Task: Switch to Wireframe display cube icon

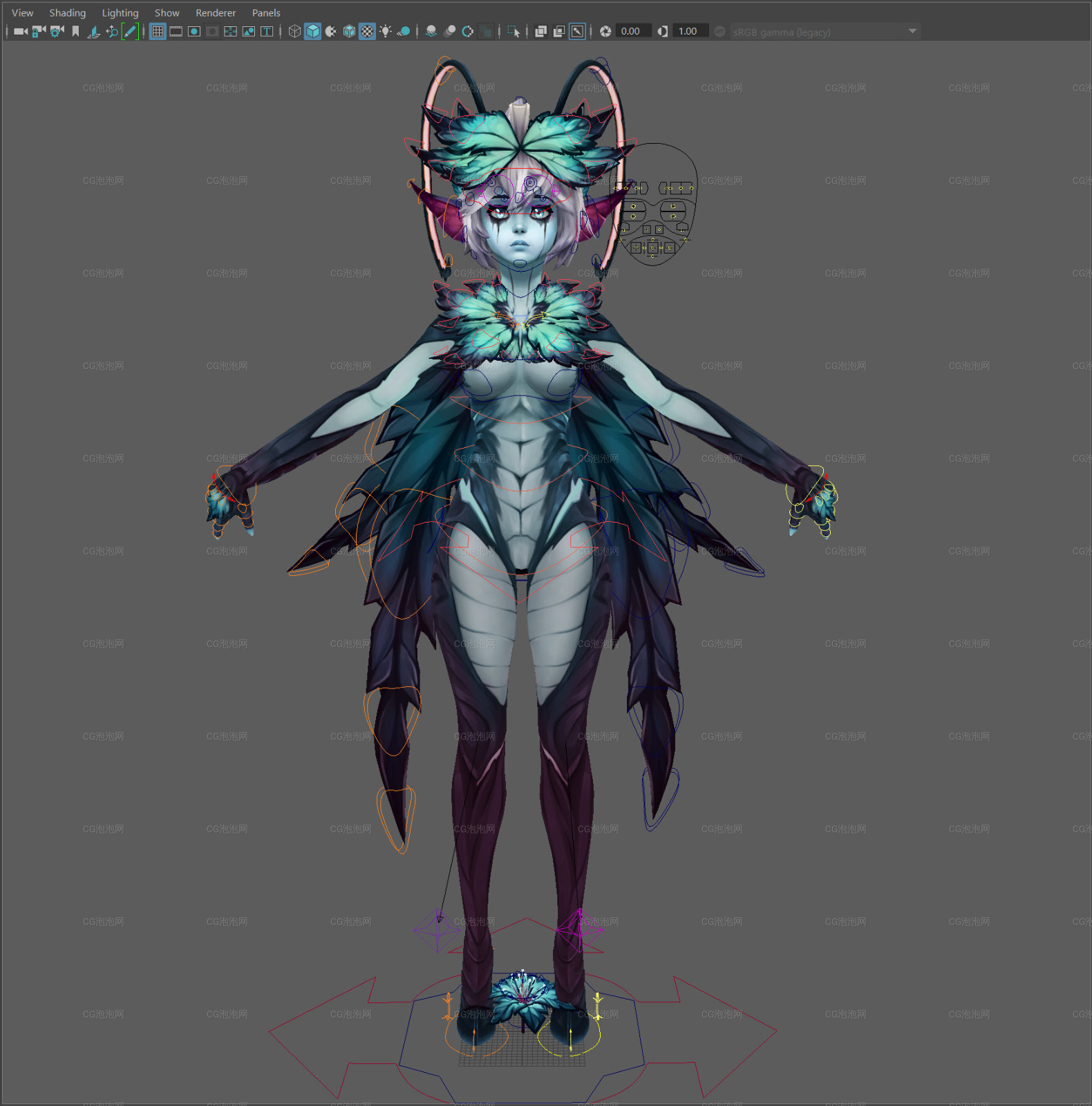Action: (x=294, y=31)
